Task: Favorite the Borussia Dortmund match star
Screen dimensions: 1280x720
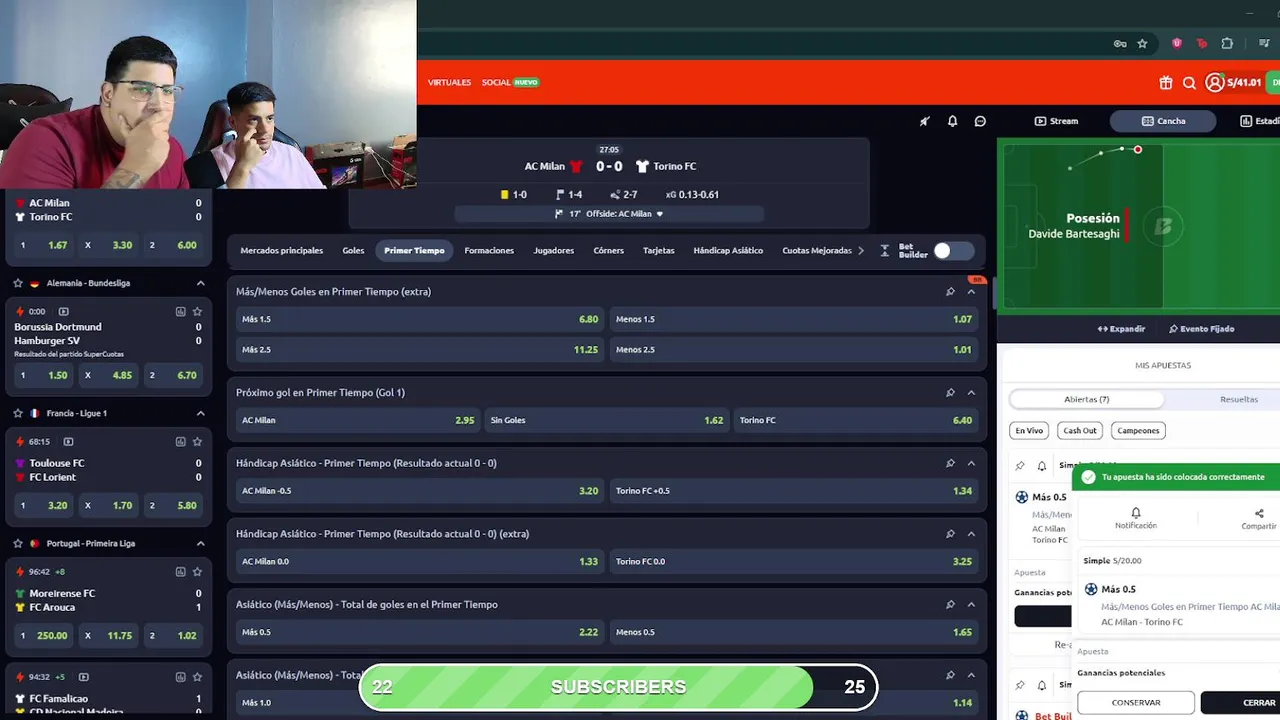Action: point(197,311)
